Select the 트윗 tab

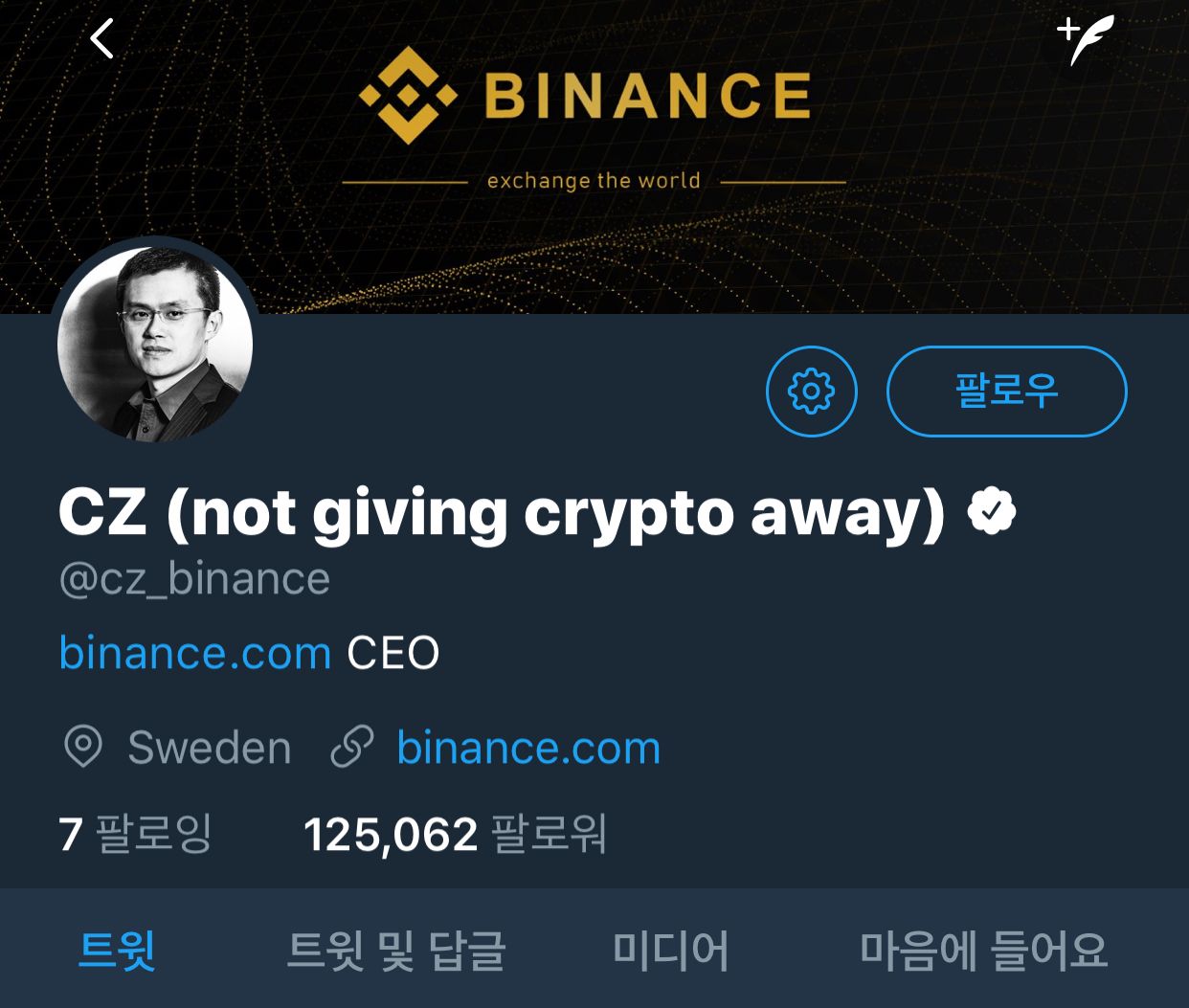point(117,950)
